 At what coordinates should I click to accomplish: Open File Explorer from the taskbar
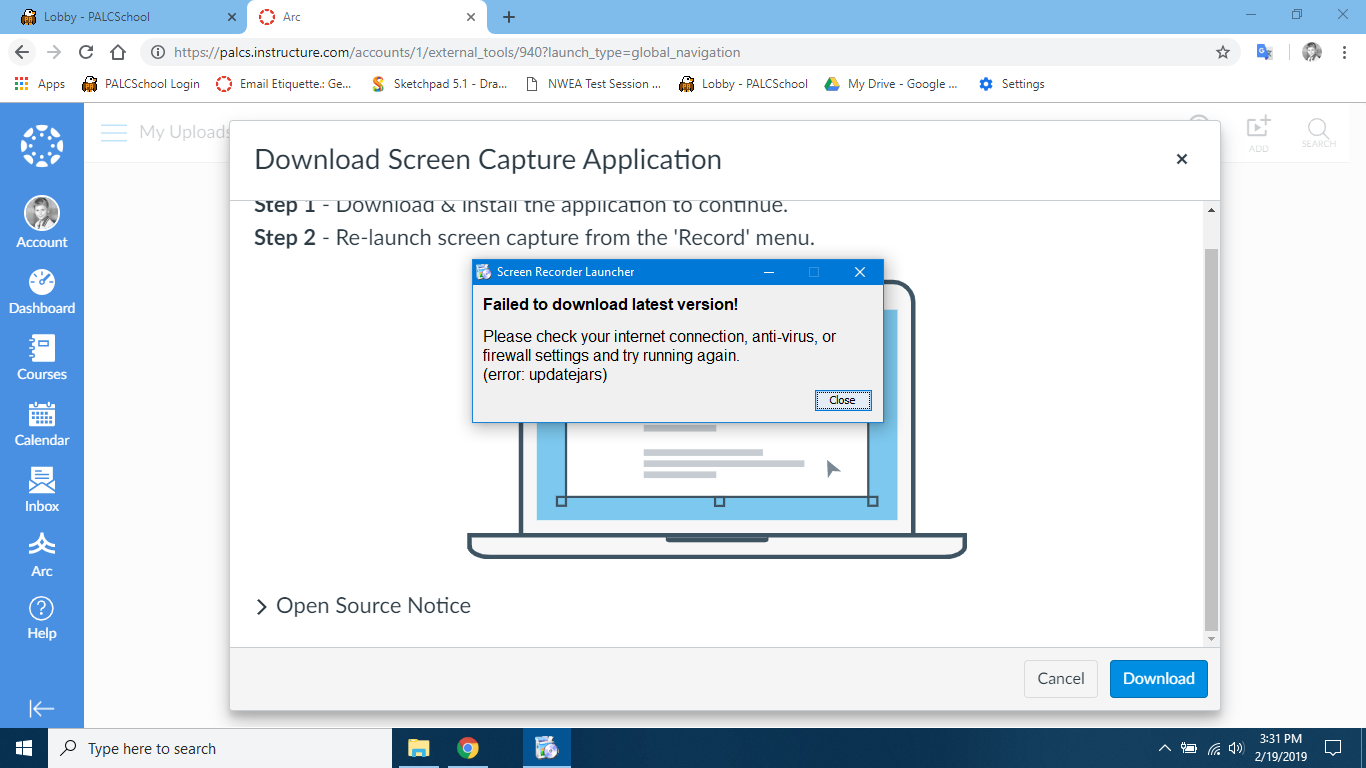[418, 748]
